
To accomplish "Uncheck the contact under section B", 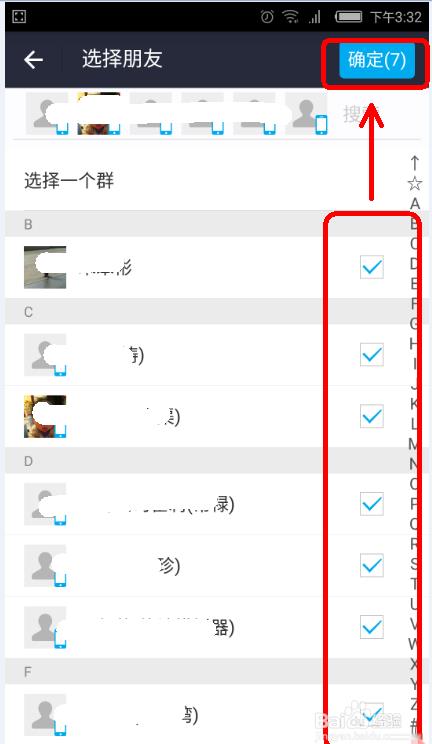I will click(371, 267).
